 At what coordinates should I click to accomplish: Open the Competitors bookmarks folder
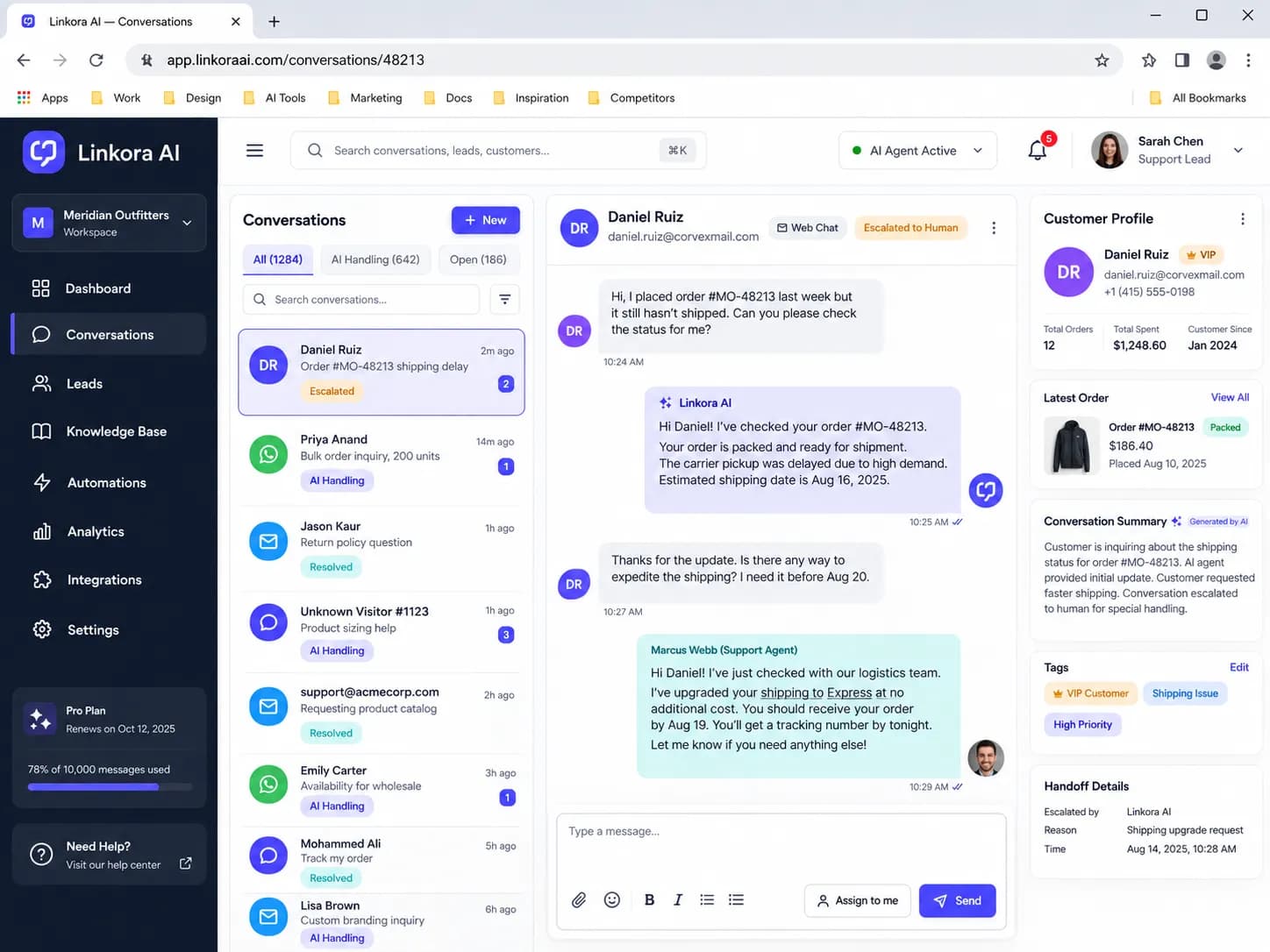pyautogui.click(x=632, y=97)
